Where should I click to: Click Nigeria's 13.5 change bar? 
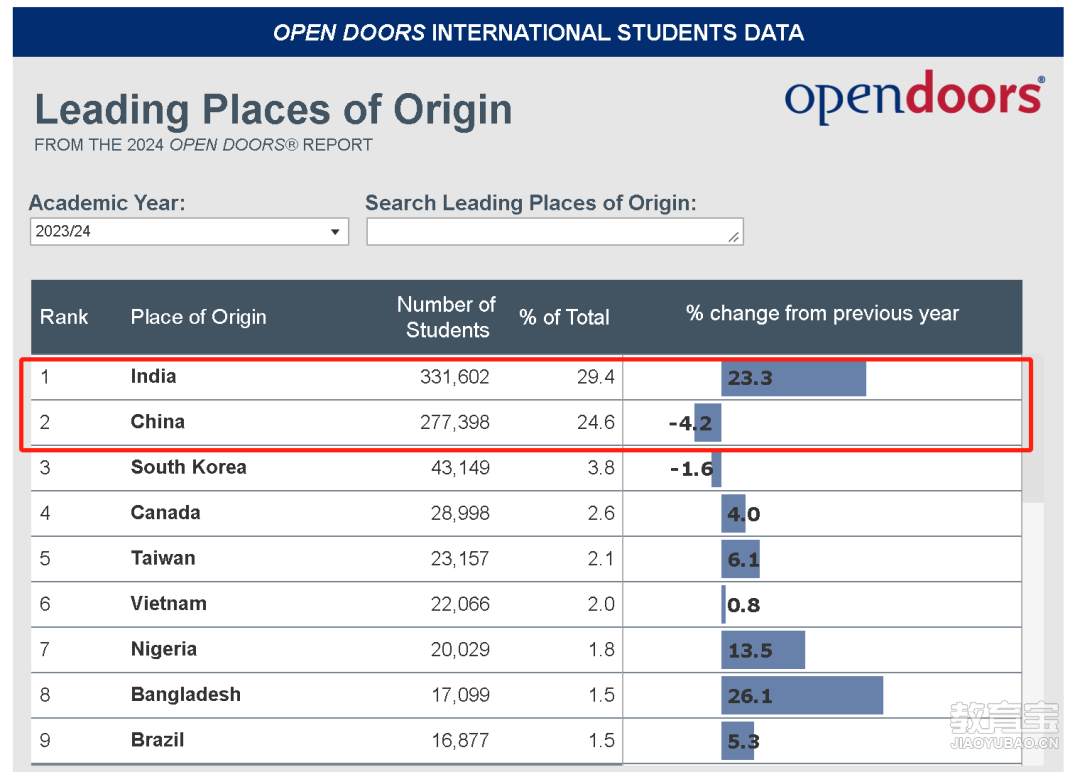(x=763, y=650)
